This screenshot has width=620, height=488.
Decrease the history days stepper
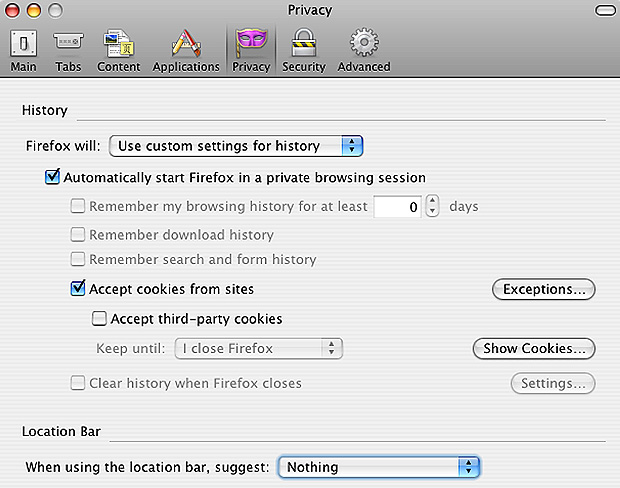point(433,212)
